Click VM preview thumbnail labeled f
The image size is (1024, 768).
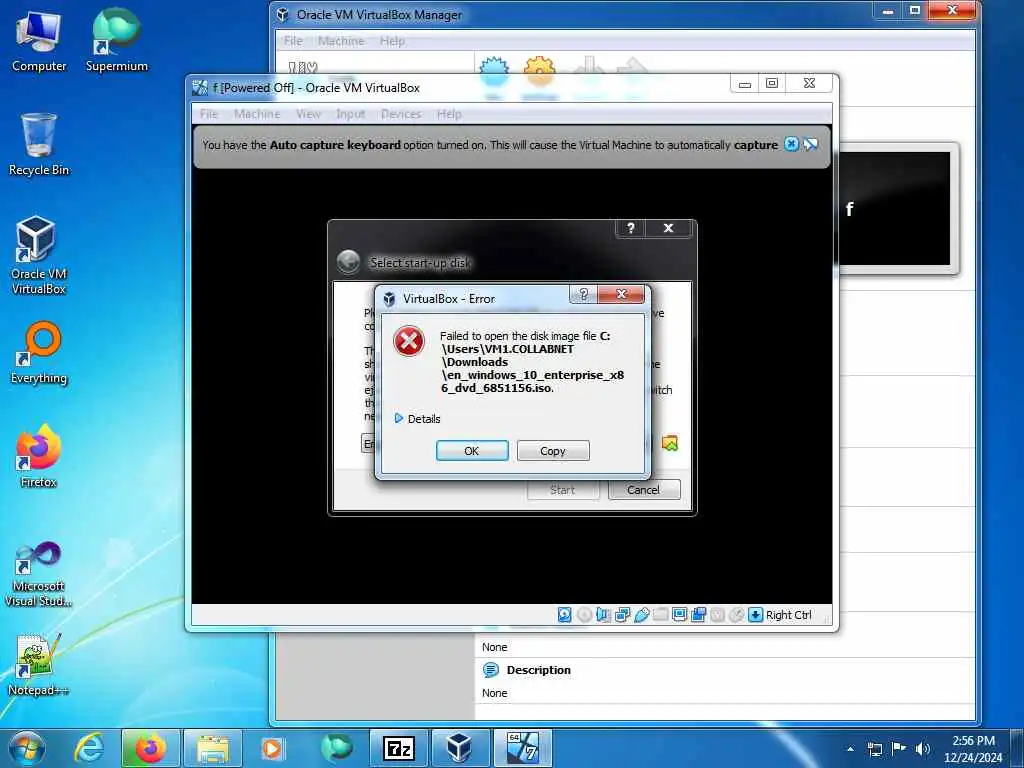[894, 209]
